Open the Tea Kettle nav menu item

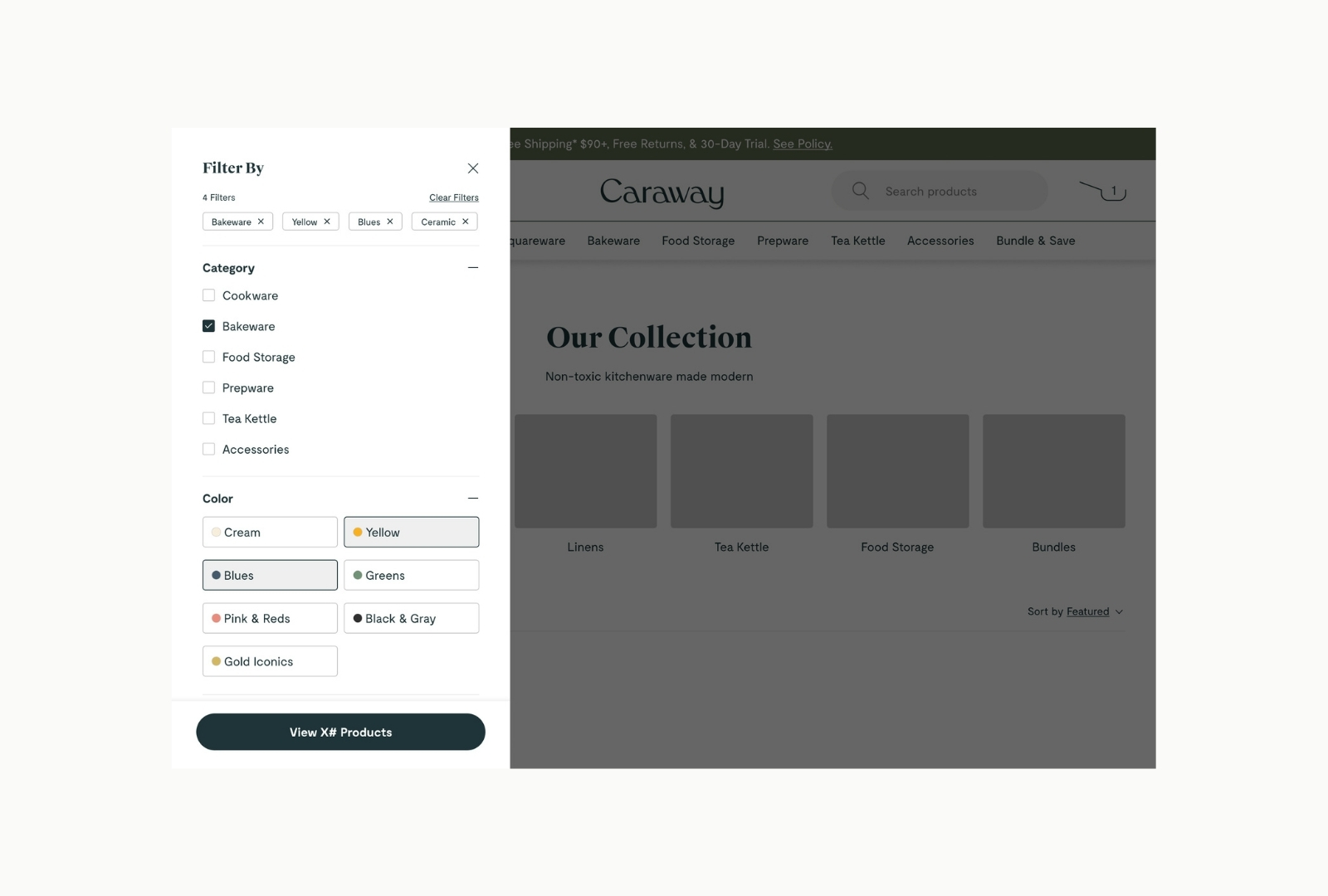point(858,241)
